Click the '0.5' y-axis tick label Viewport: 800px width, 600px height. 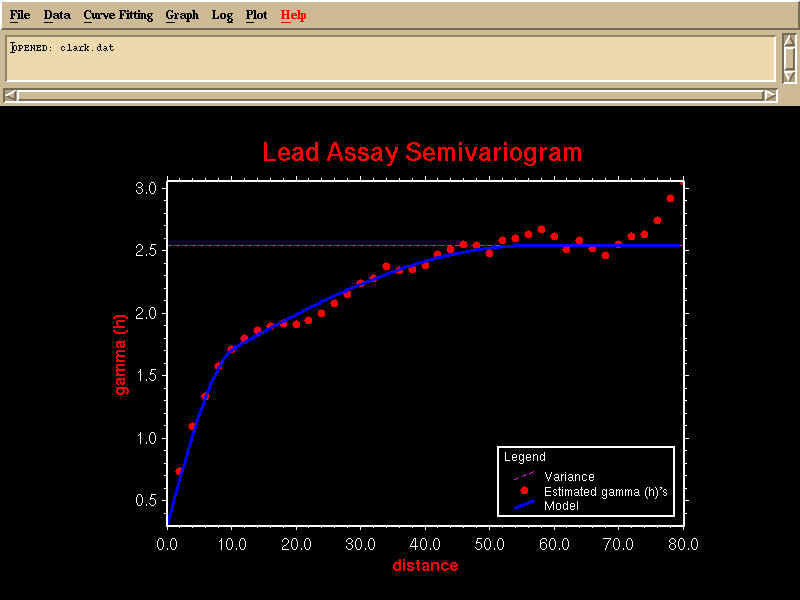click(x=145, y=501)
